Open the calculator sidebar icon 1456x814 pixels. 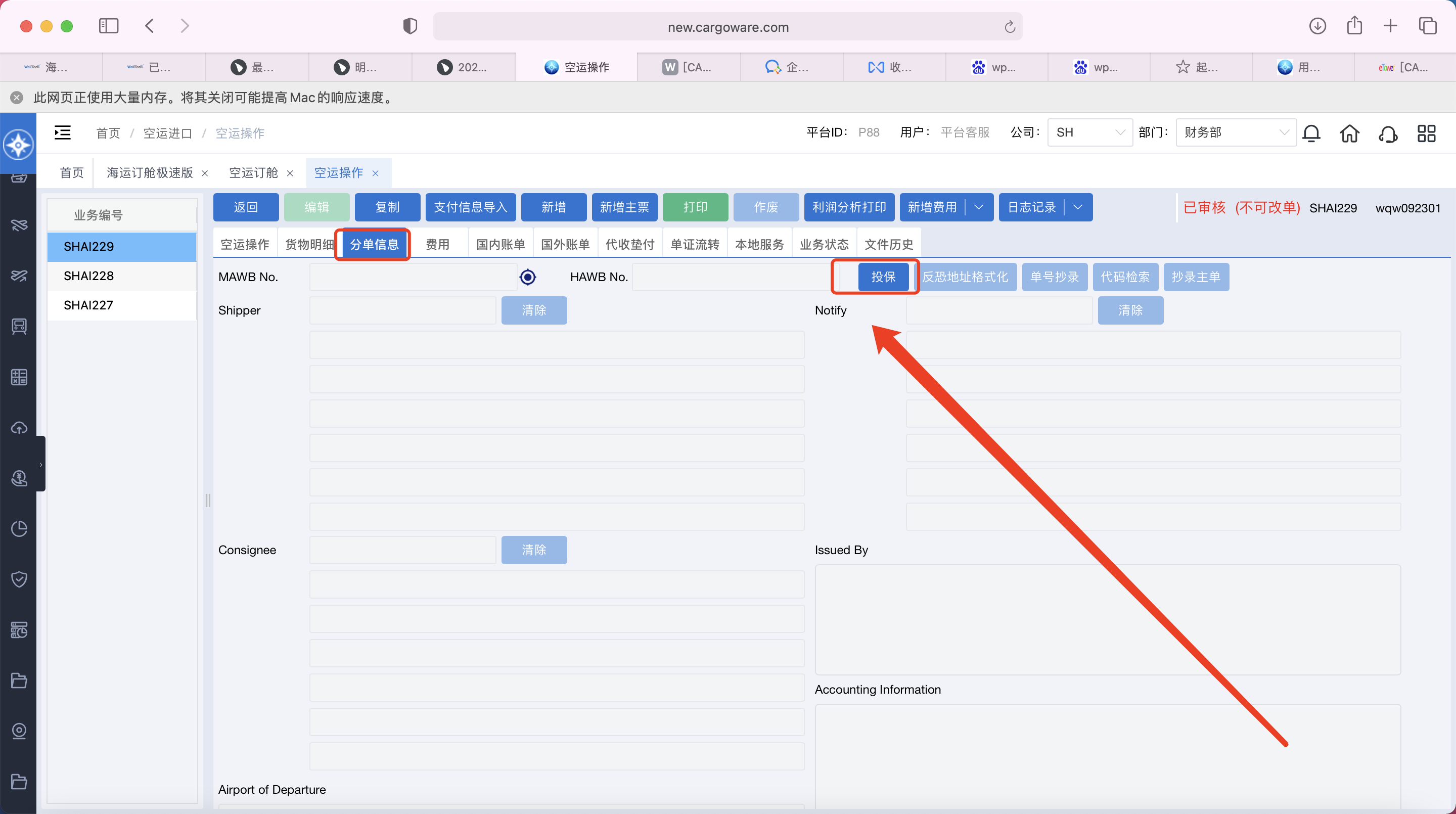coord(19,377)
